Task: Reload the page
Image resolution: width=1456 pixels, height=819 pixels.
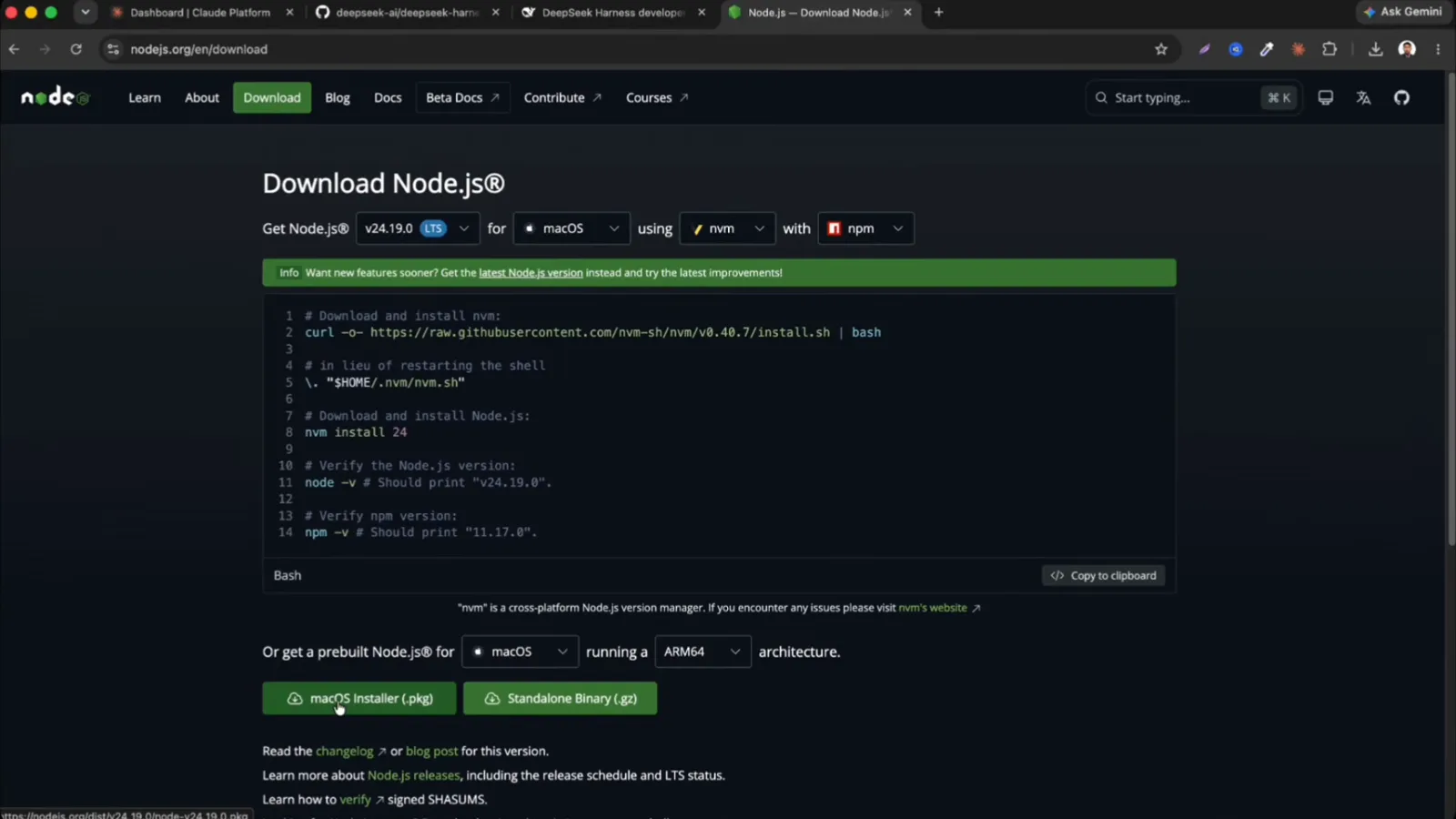Action: (76, 49)
